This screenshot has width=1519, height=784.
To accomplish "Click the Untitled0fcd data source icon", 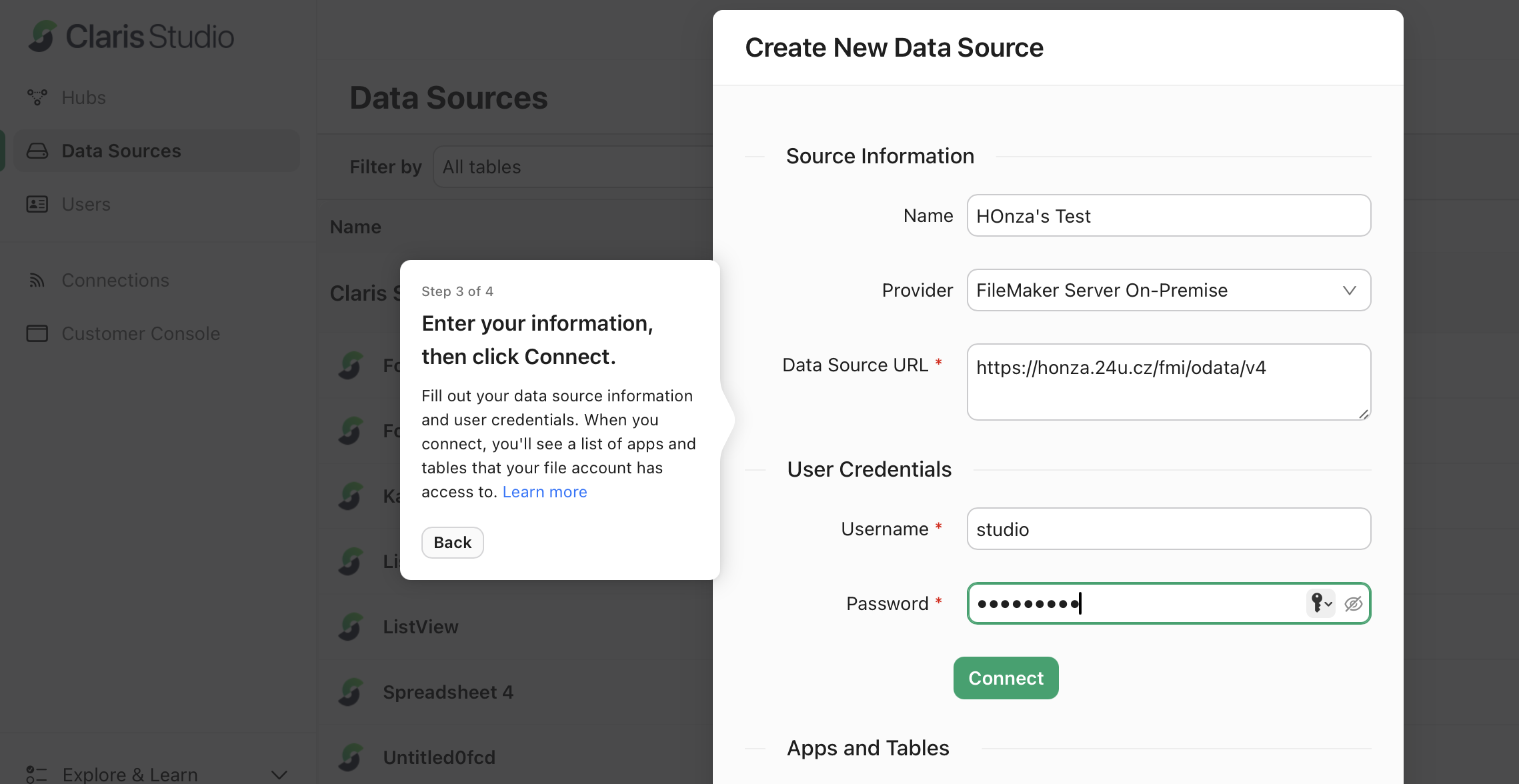I will tap(351, 757).
